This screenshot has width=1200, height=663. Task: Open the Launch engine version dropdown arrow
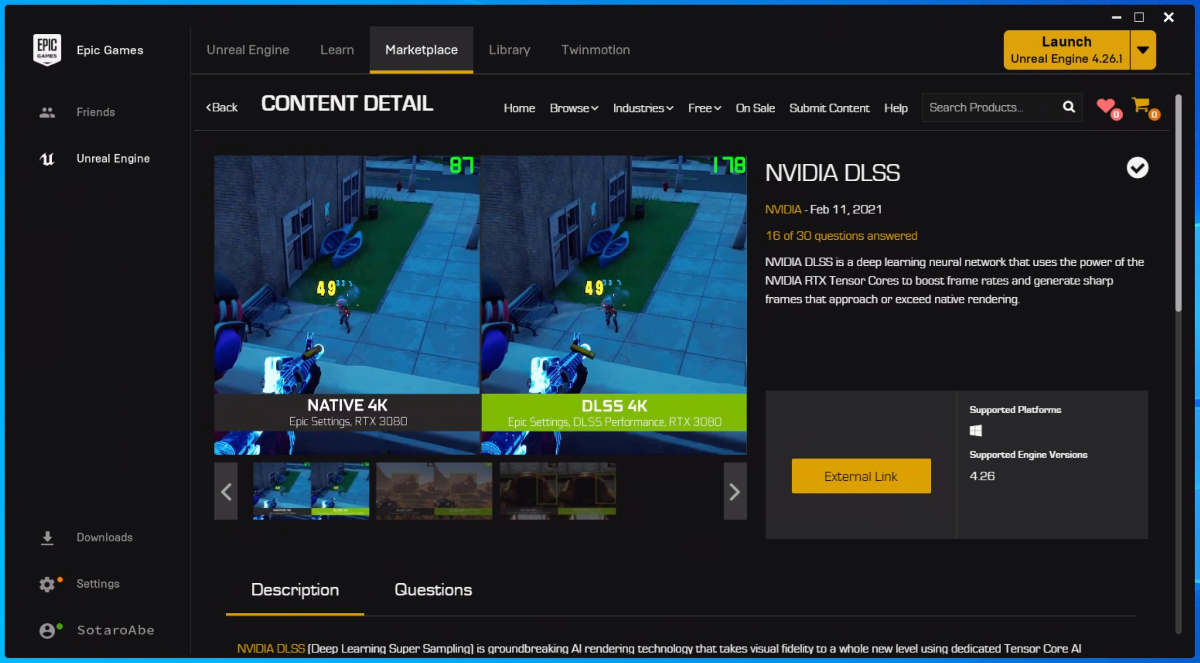[x=1143, y=50]
